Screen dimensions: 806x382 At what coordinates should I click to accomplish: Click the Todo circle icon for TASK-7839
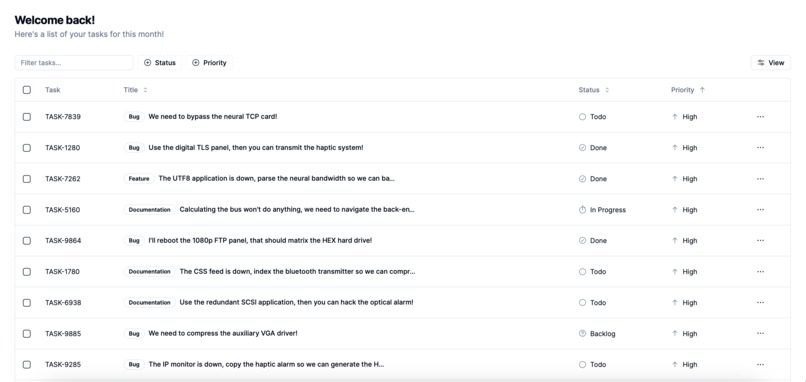[x=582, y=117]
